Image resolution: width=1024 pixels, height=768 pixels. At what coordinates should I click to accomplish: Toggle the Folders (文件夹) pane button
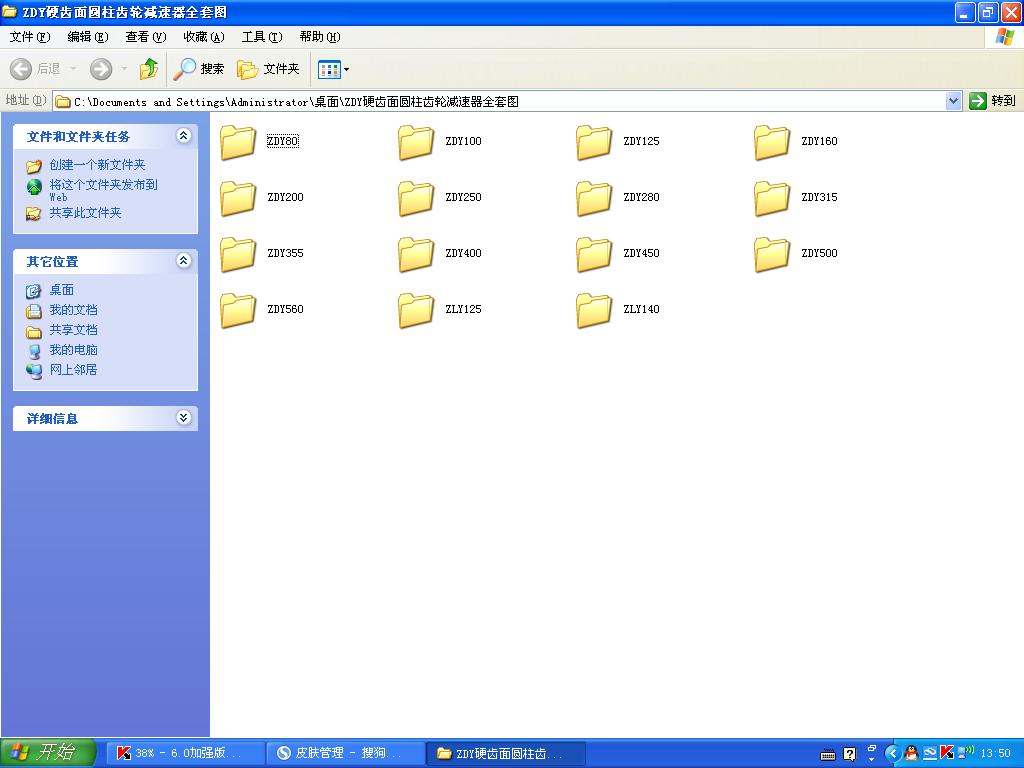click(x=268, y=69)
